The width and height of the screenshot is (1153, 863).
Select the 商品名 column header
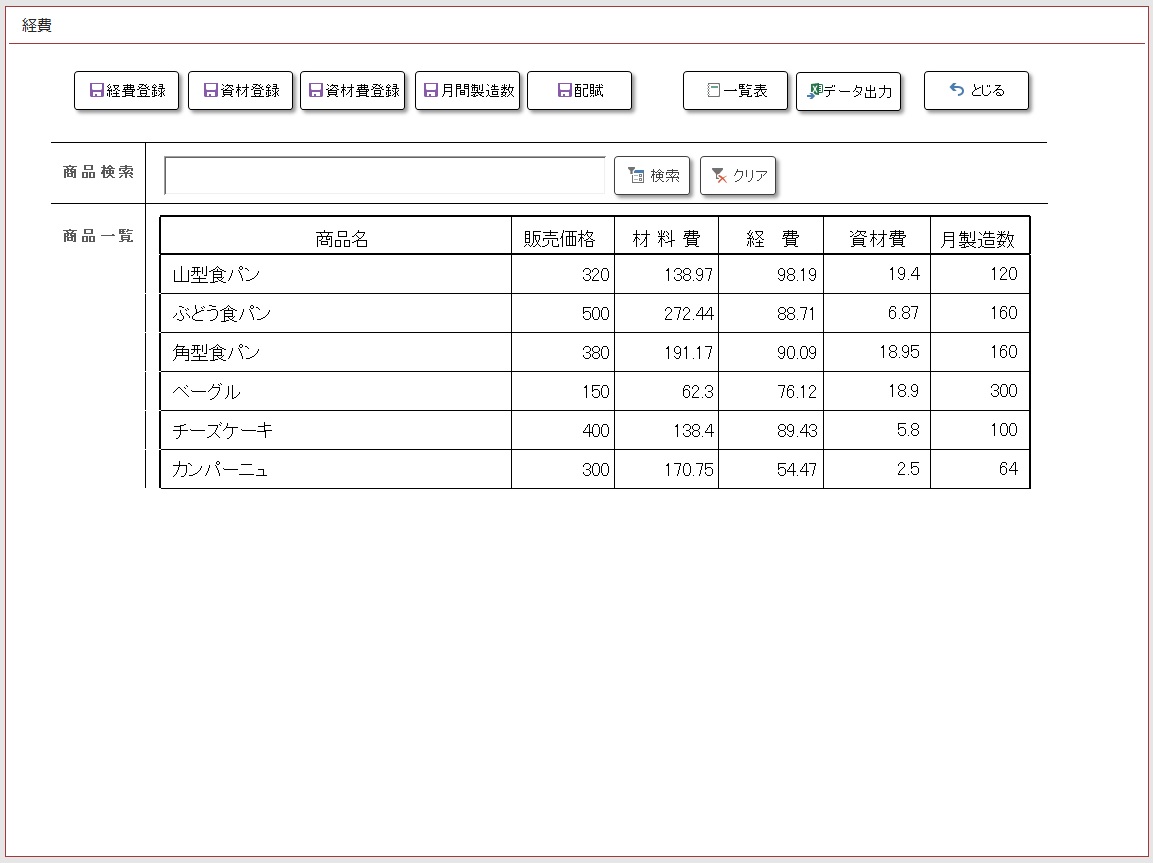pos(336,236)
